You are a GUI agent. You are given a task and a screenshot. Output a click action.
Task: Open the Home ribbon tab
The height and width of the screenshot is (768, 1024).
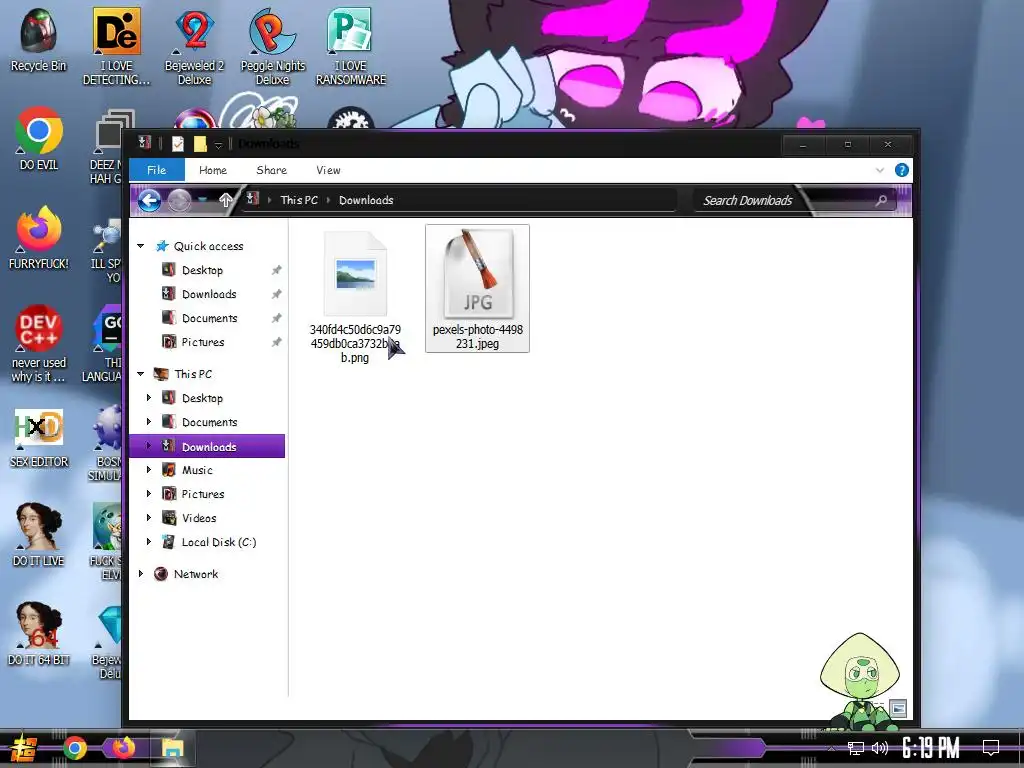click(213, 170)
